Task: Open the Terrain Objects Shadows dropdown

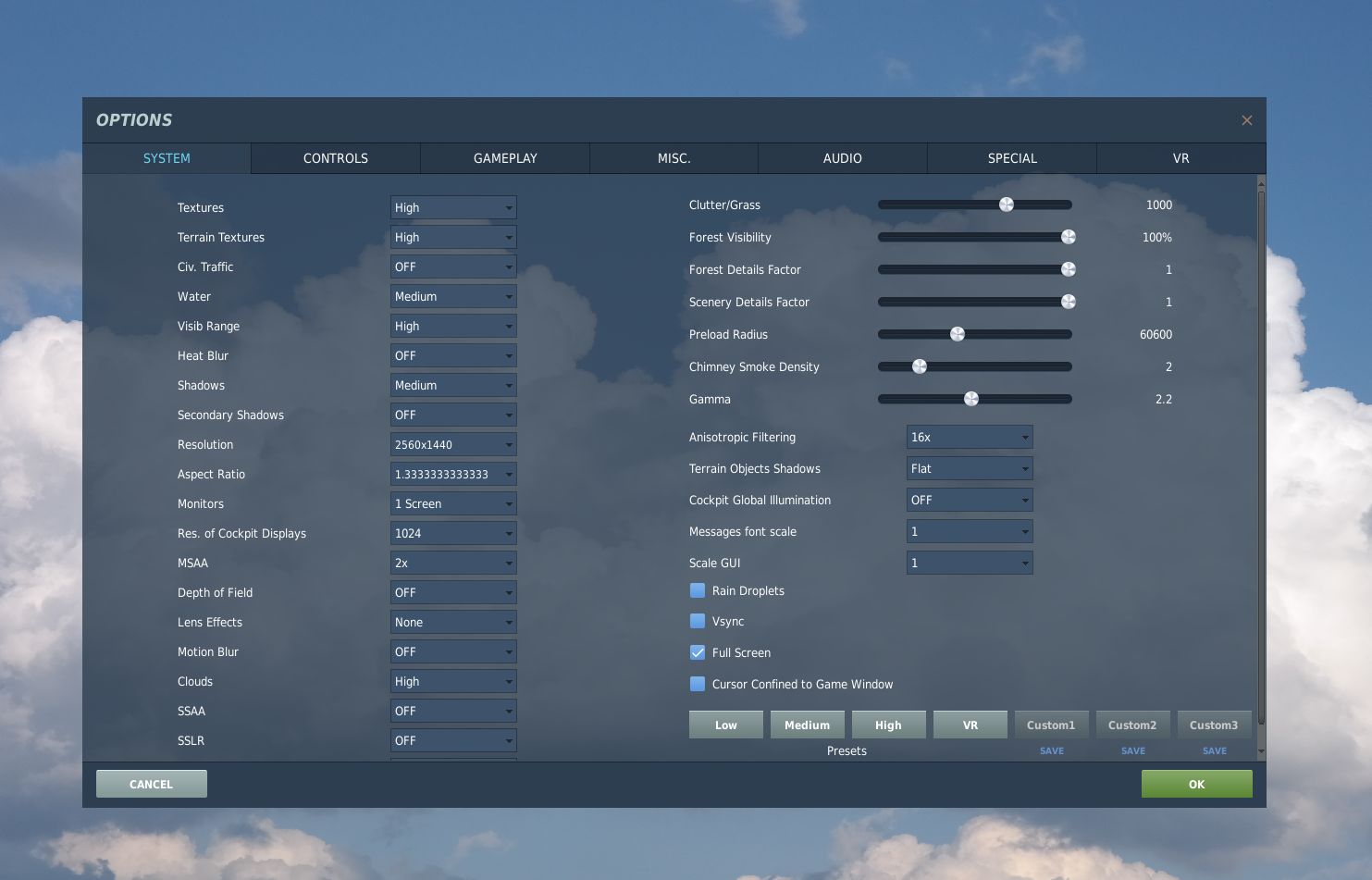Action: [970, 468]
